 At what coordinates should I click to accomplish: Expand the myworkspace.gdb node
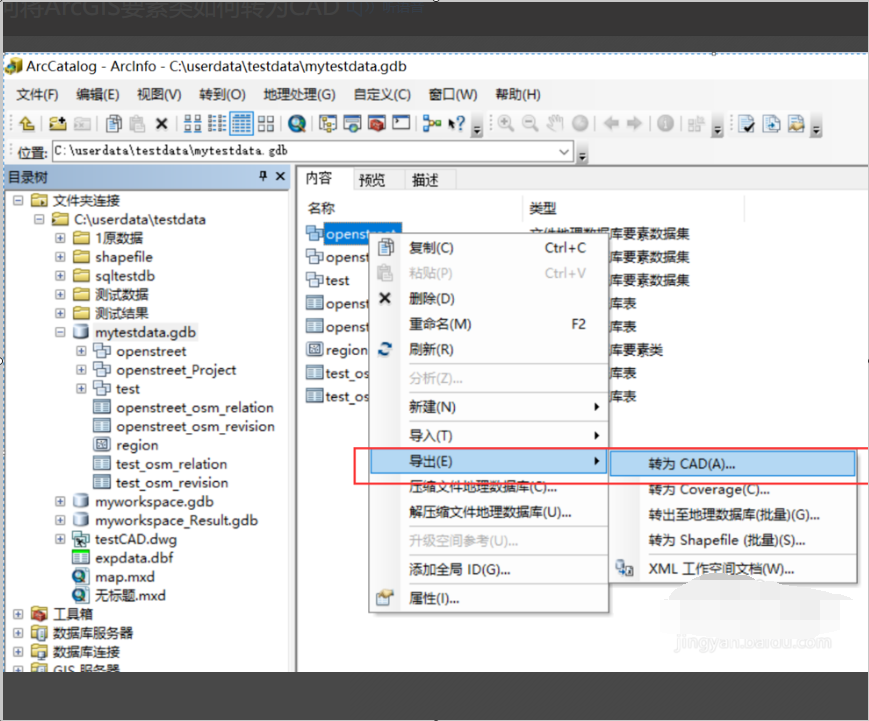60,502
